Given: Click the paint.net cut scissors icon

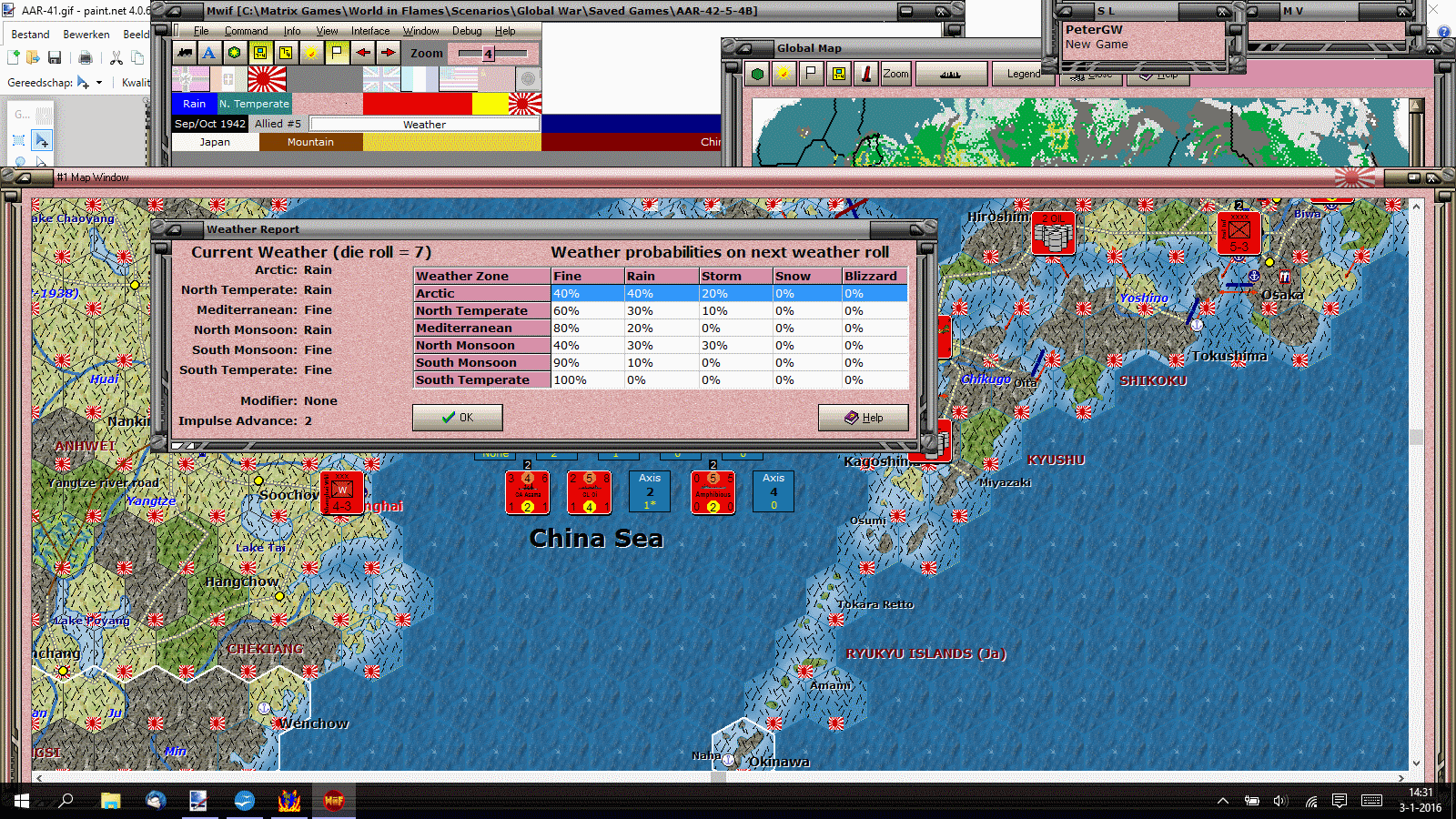Looking at the screenshot, I should point(116,57).
